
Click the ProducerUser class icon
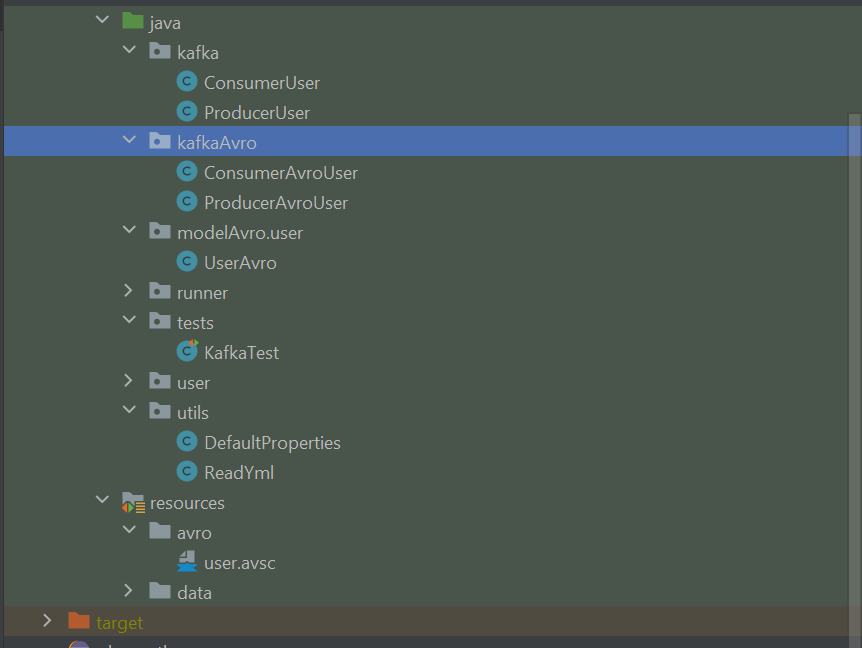[187, 112]
